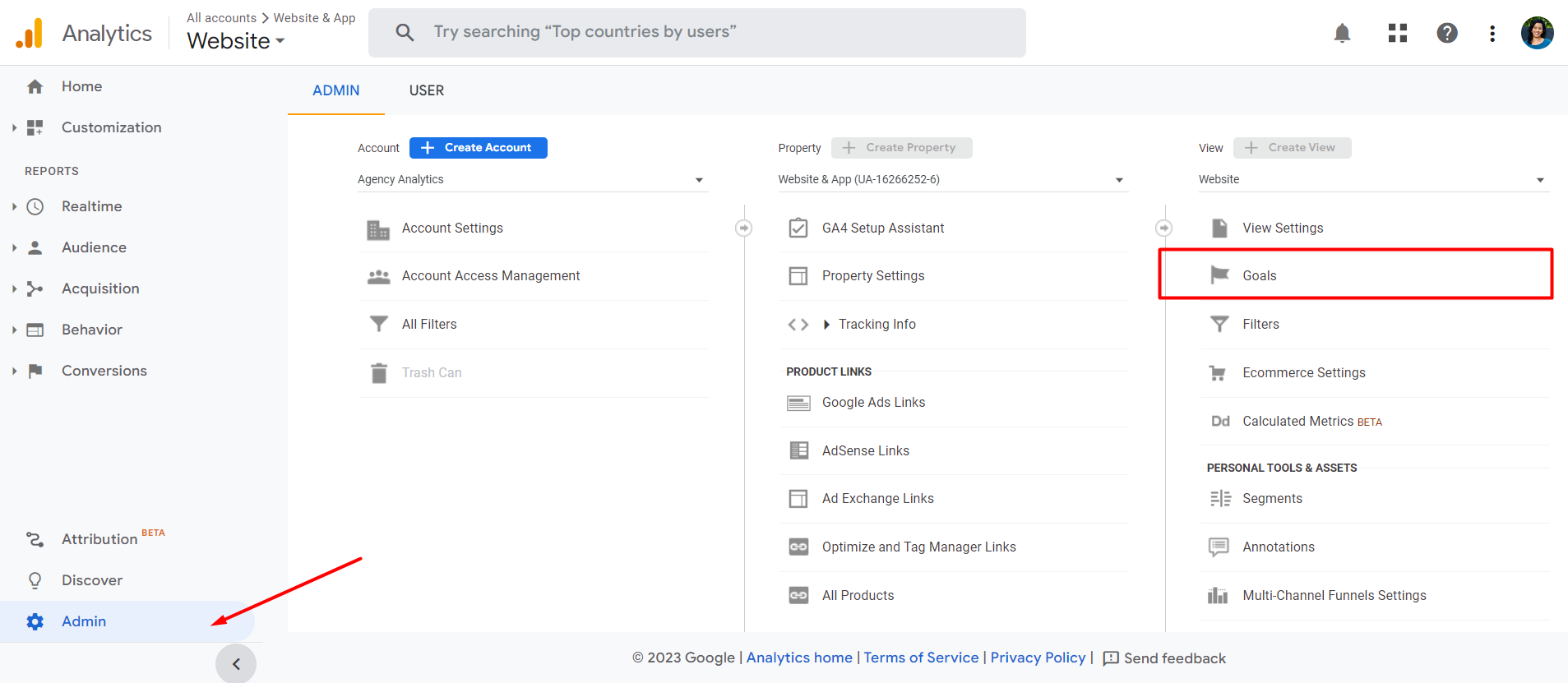The image size is (1568, 683).
Task: Expand the Audience reports menu
Action: tap(14, 247)
